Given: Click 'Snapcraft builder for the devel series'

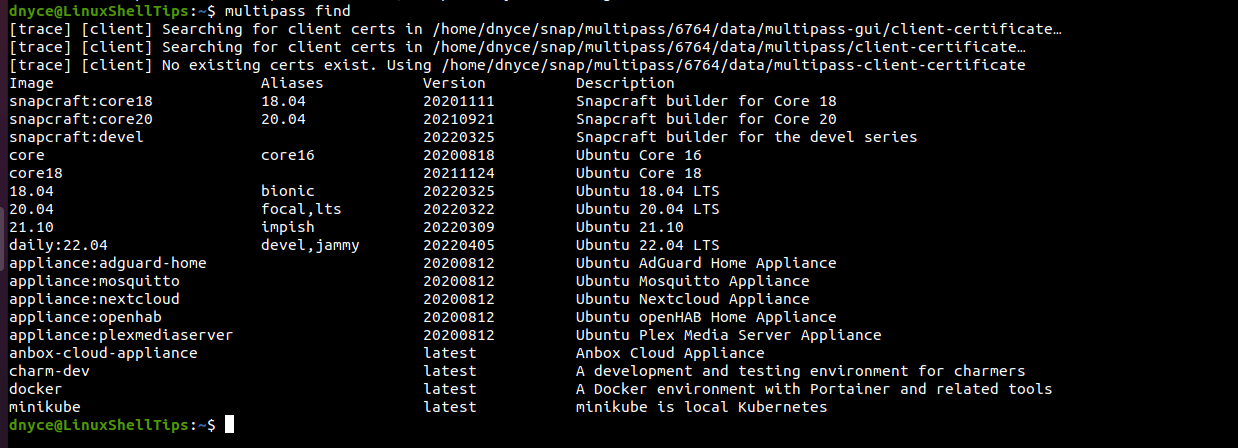Looking at the screenshot, I should pos(746,137).
